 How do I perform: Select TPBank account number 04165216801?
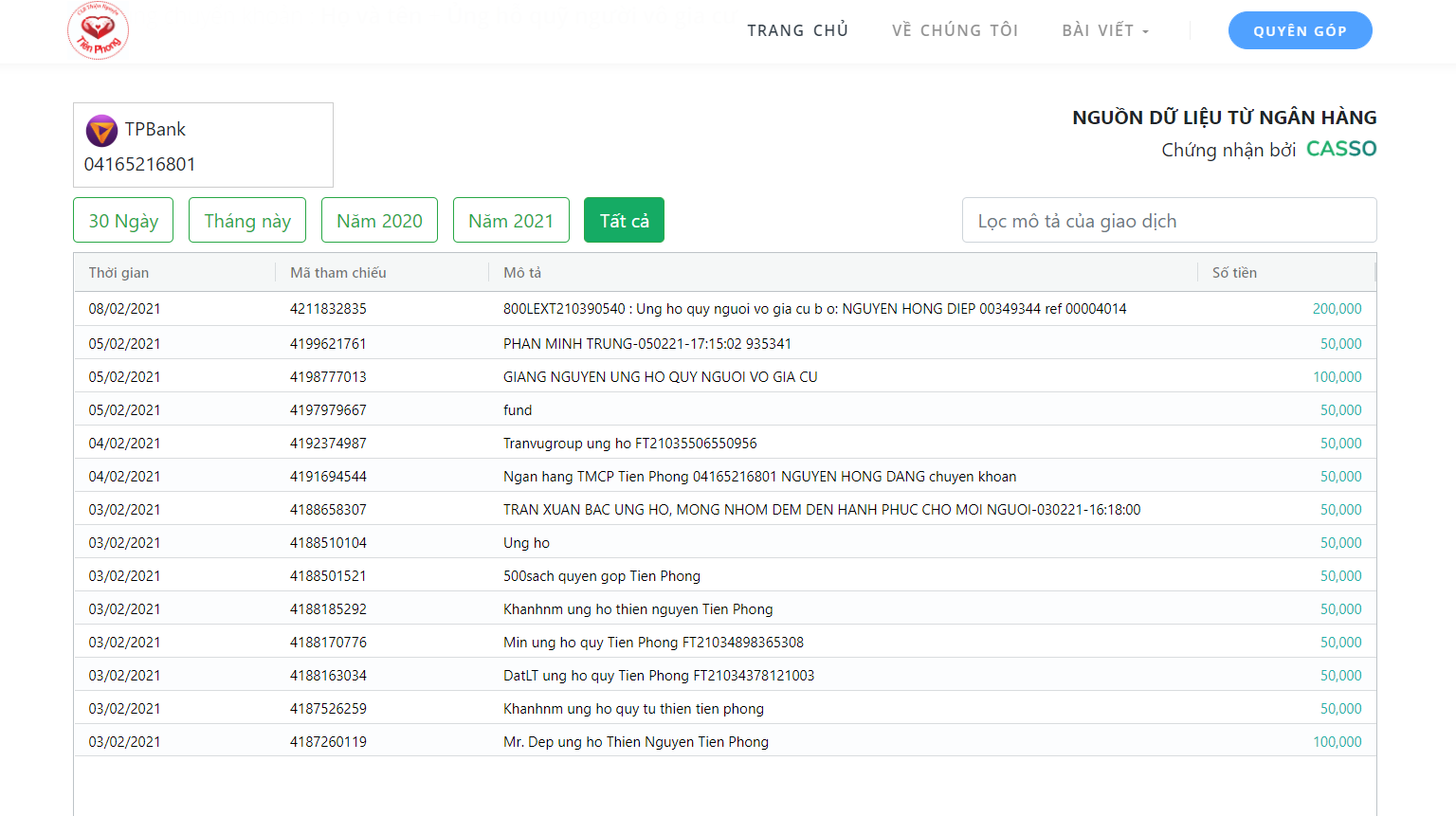tap(139, 164)
